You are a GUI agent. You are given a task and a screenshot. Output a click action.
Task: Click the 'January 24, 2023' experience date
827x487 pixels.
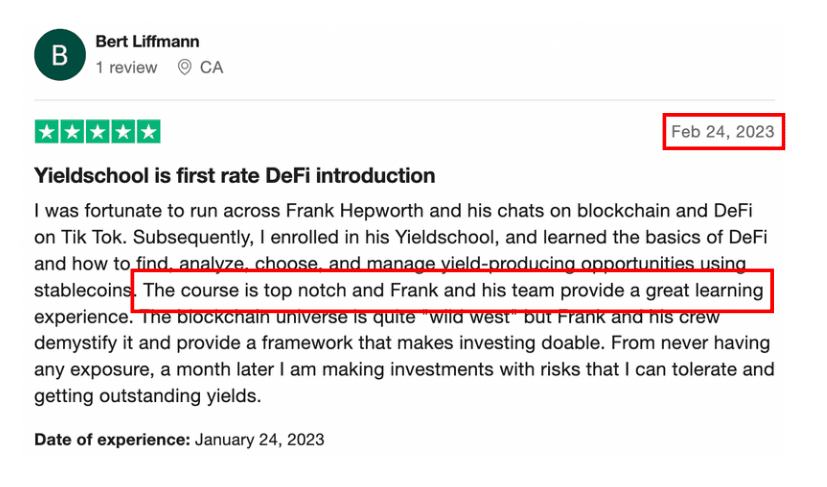[260, 439]
